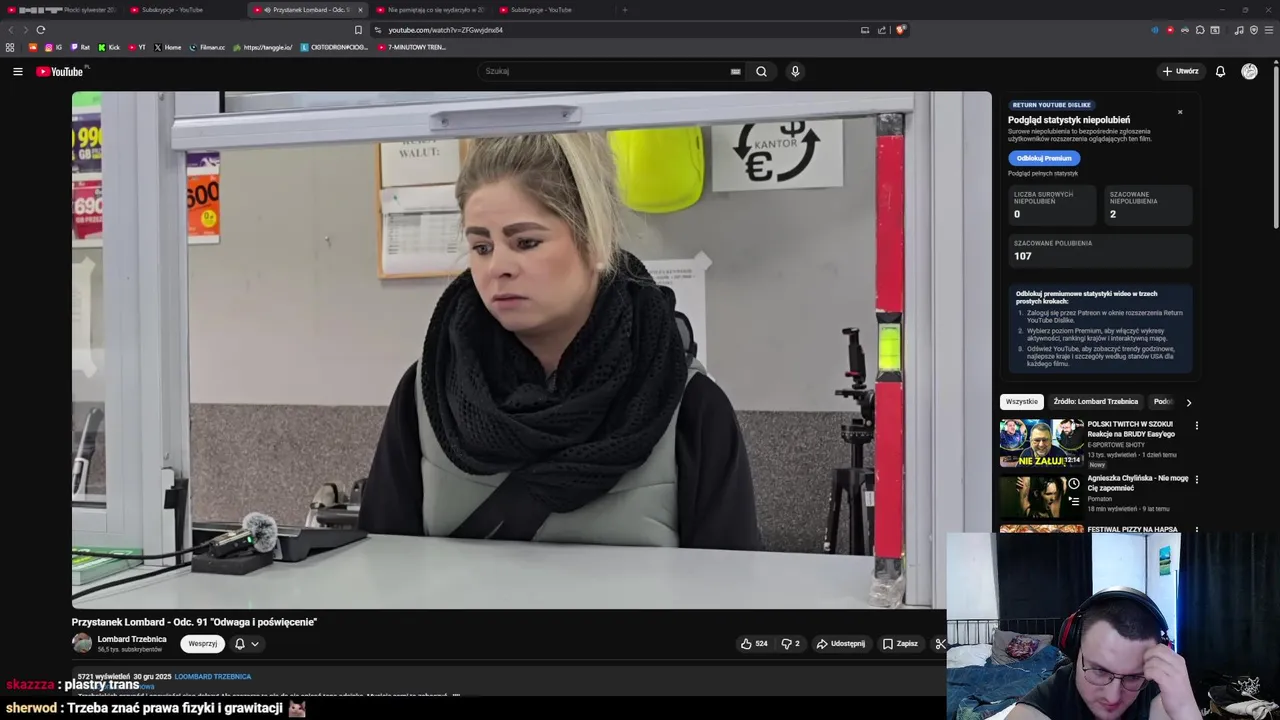Dislike the video with thumbs down
This screenshot has width=1280, height=720.
[790, 644]
